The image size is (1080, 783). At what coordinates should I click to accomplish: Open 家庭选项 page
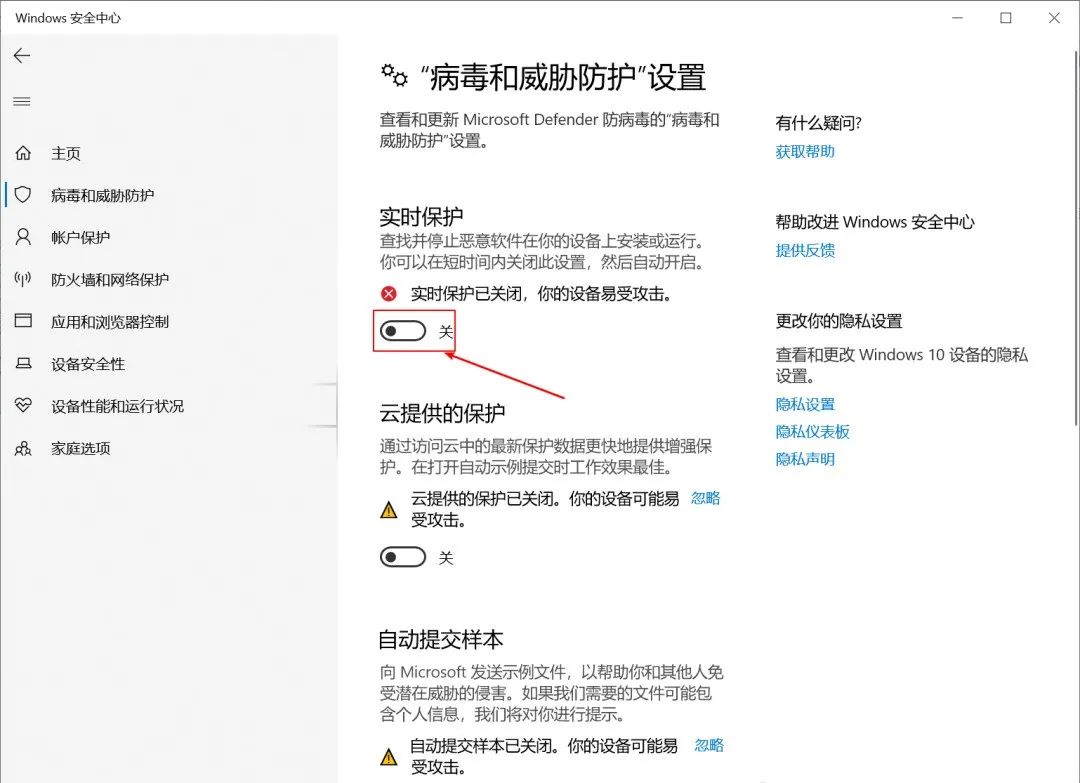pyautogui.click(x=81, y=448)
